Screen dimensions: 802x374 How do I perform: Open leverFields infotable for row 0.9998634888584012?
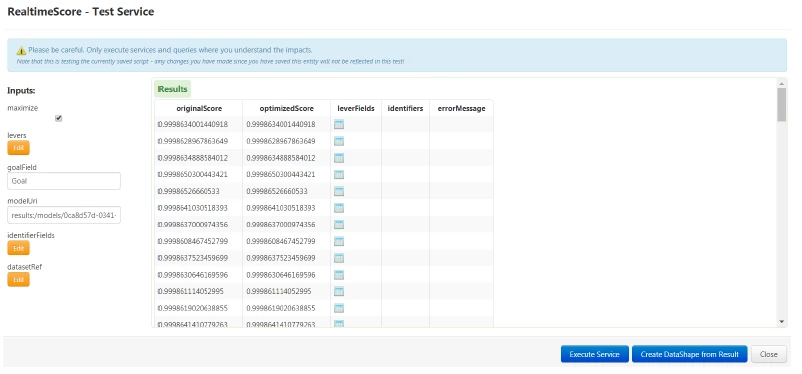click(339, 158)
